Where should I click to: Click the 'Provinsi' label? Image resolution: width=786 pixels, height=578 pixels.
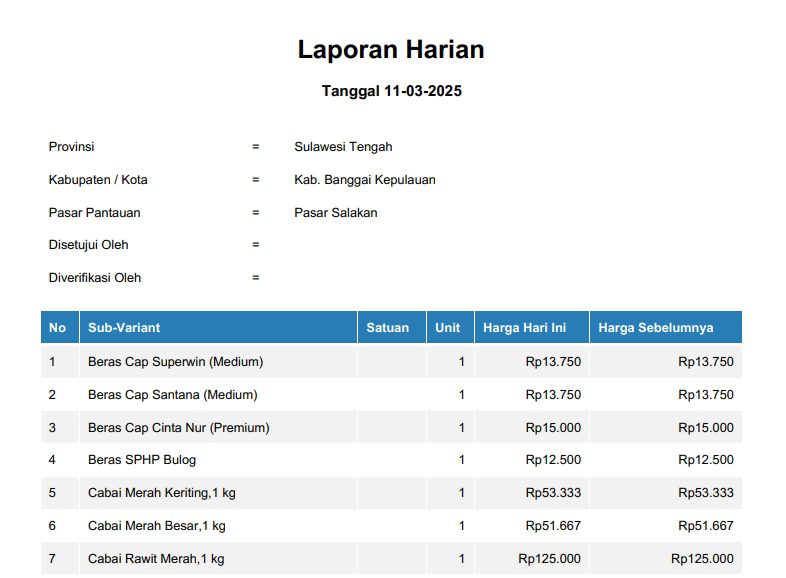point(71,147)
